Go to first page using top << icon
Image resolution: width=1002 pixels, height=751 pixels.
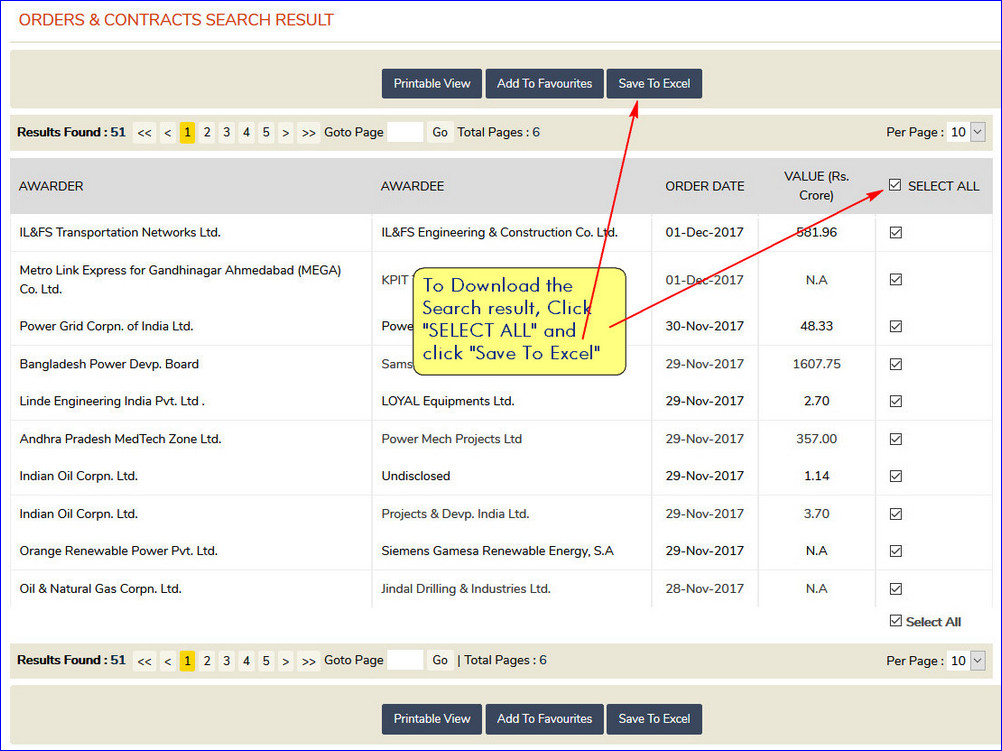(145, 133)
